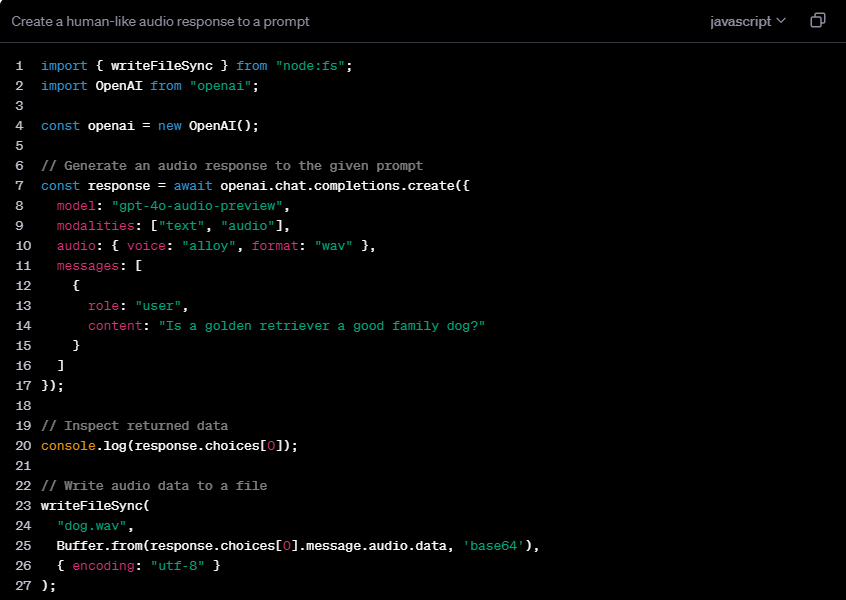The height and width of the screenshot is (600, 846).
Task: Click the modalities property key
Action: pyautogui.click(x=95, y=225)
